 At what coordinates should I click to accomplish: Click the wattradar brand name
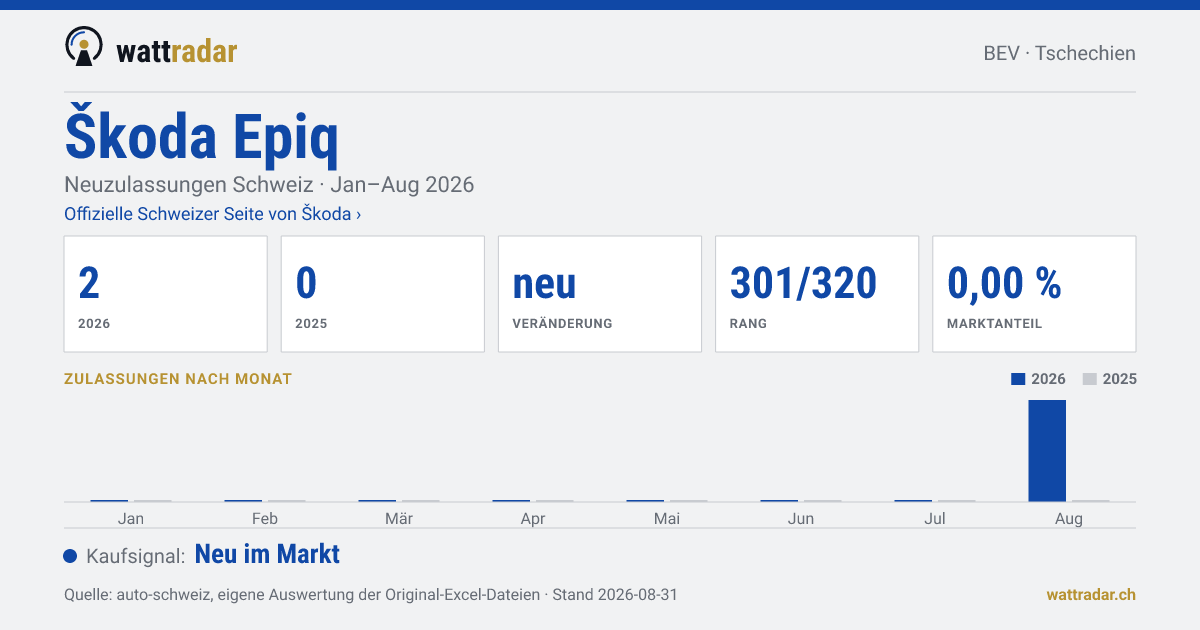pyautogui.click(x=177, y=51)
